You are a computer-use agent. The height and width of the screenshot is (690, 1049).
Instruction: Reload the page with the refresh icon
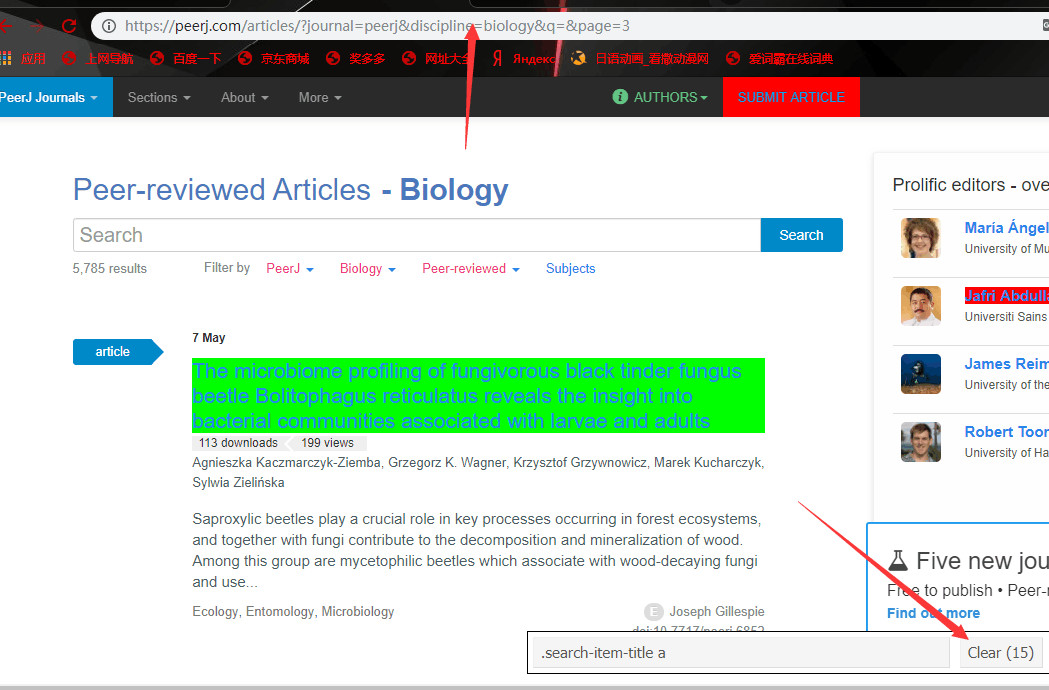click(69, 26)
